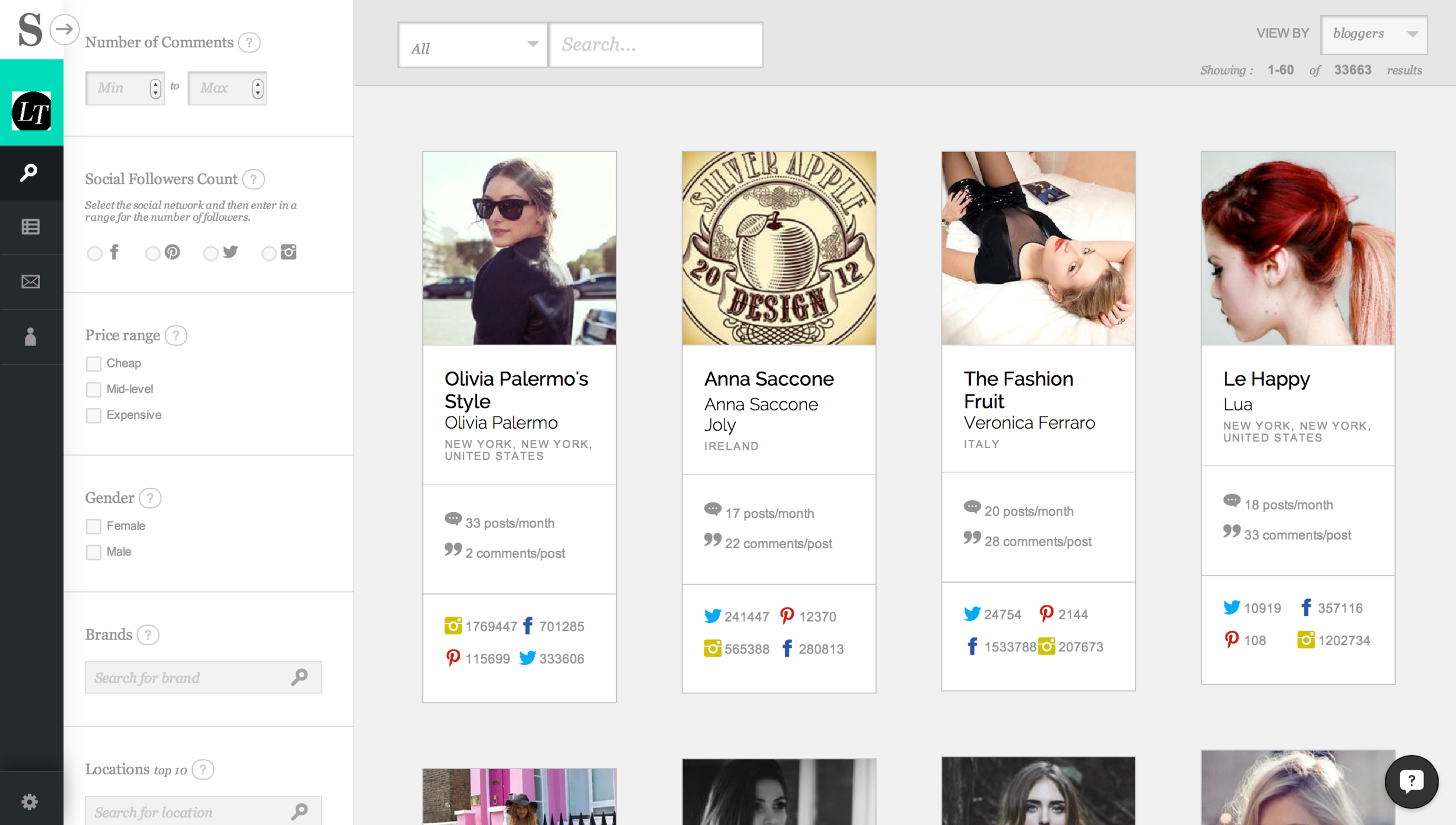The width and height of the screenshot is (1456, 825).
Task: Click the S logo in top corner
Action: click(x=30, y=29)
